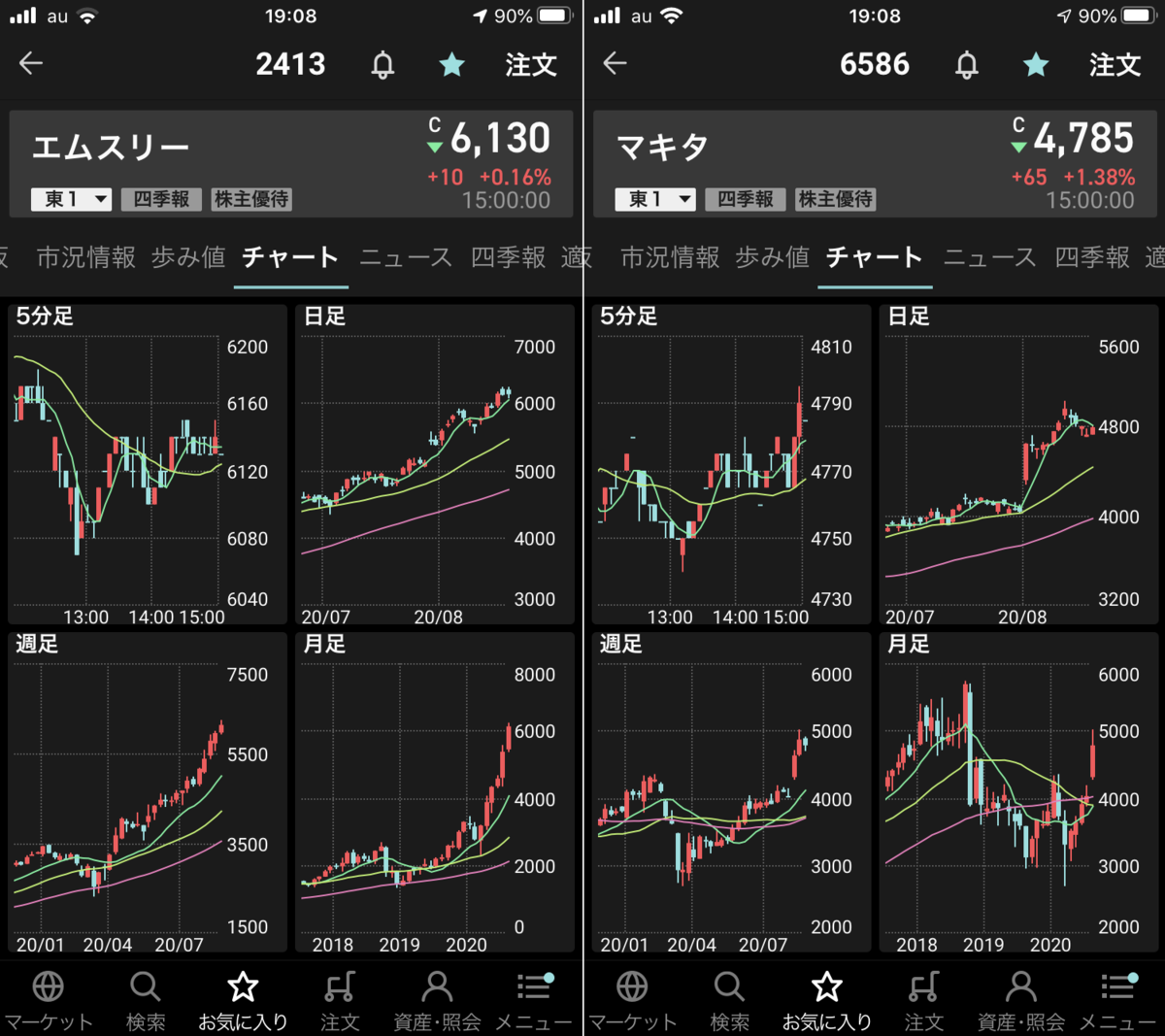Switch to the ニュース tab on the right screen
Image resolution: width=1165 pixels, height=1036 pixels.
coord(989,257)
